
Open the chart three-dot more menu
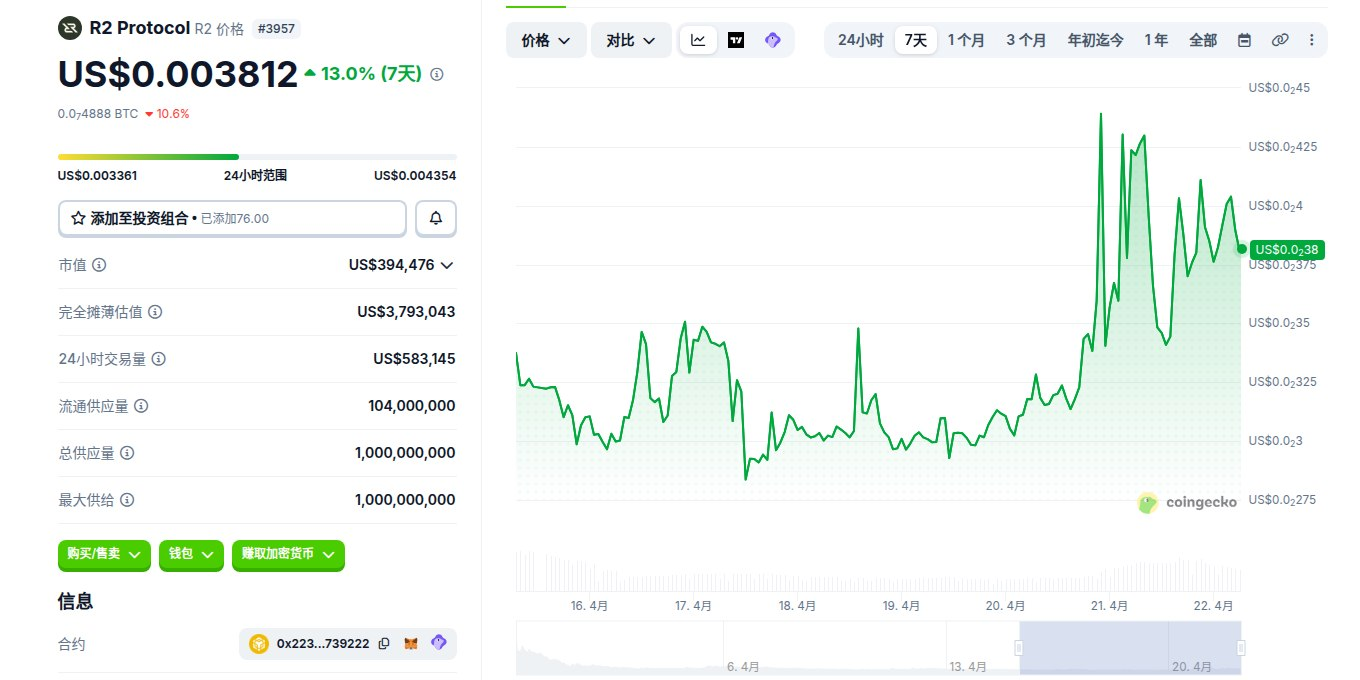[x=1312, y=40]
